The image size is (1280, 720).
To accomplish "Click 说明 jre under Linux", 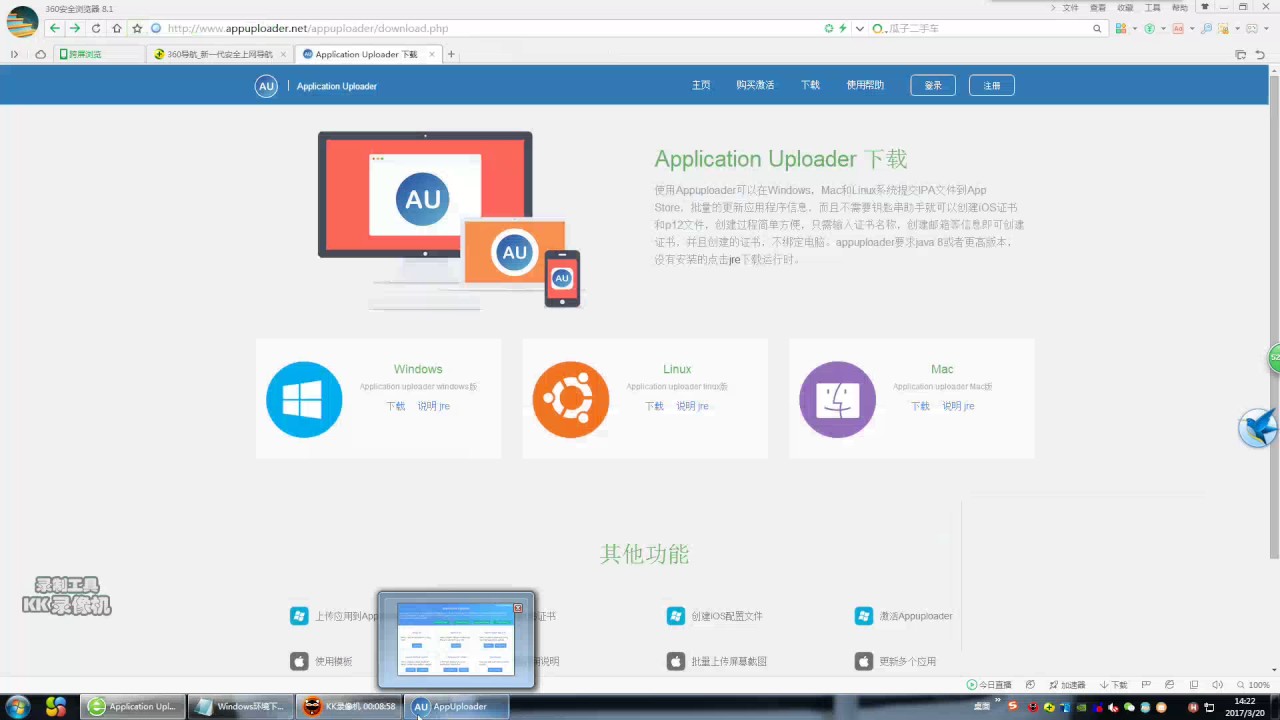I will coord(692,406).
